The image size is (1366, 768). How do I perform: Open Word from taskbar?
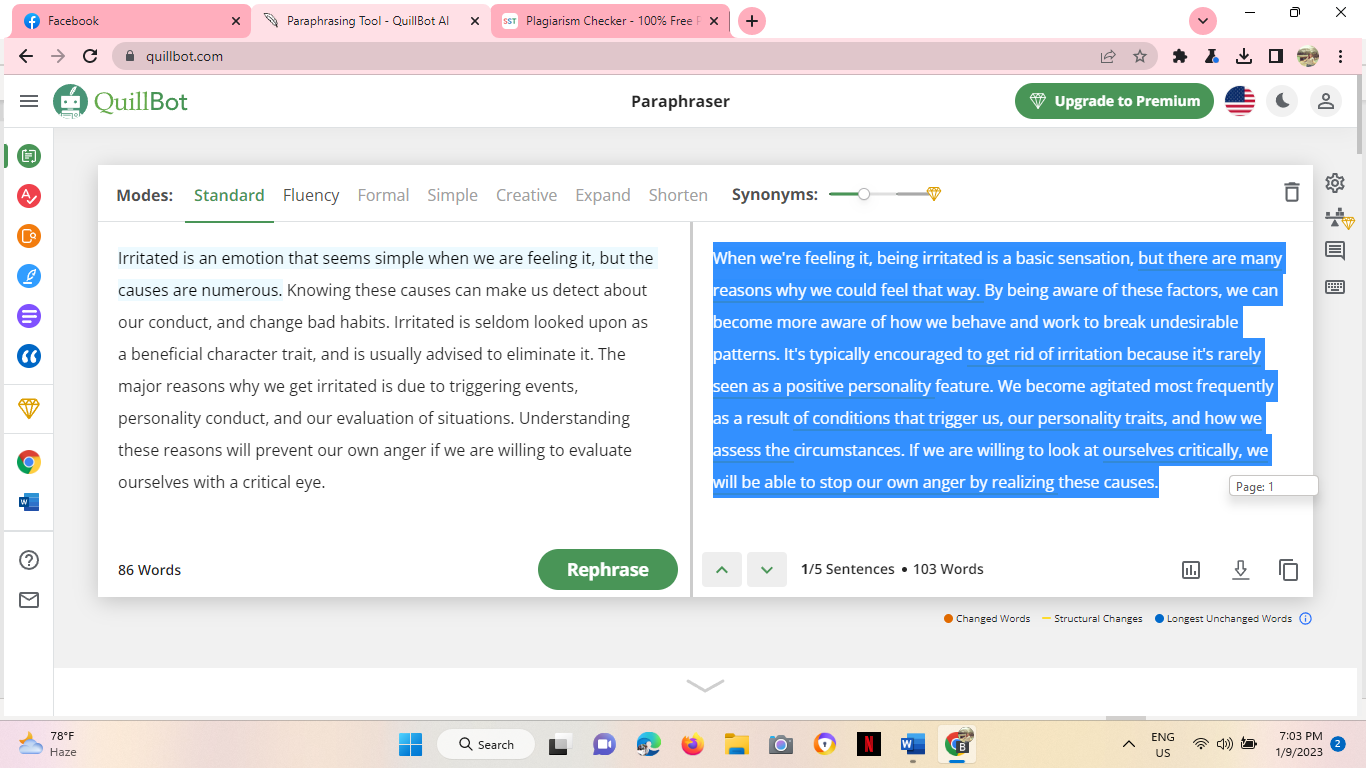[912, 744]
